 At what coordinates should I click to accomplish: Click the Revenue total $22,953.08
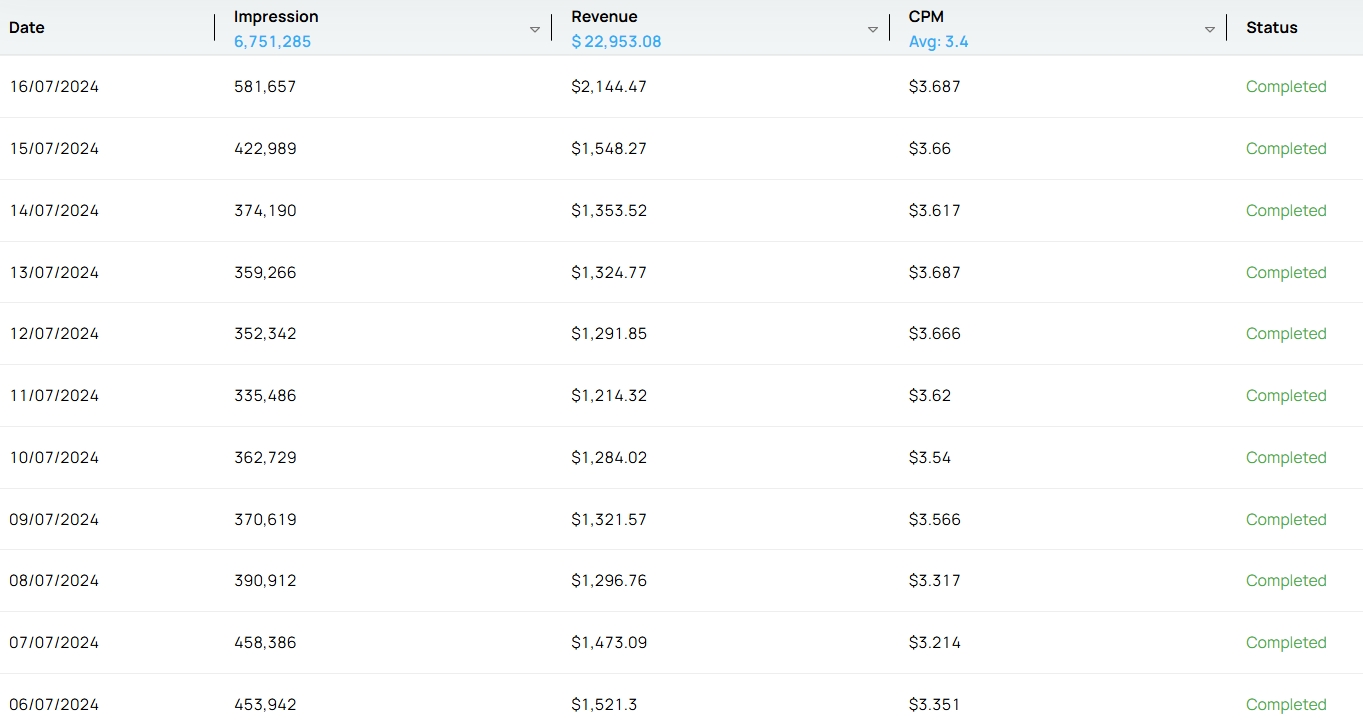(616, 42)
